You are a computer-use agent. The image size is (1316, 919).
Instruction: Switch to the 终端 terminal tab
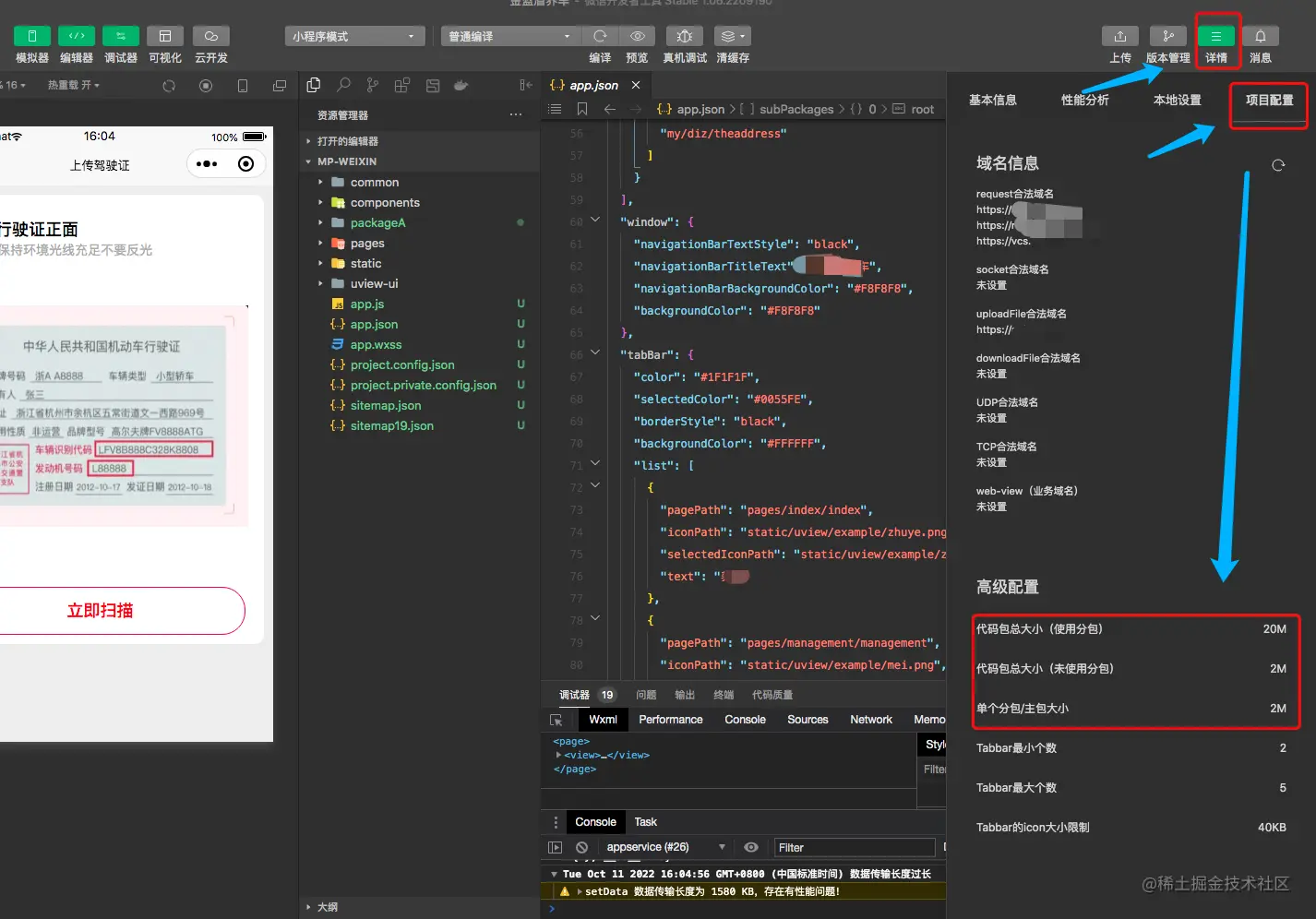(x=724, y=695)
